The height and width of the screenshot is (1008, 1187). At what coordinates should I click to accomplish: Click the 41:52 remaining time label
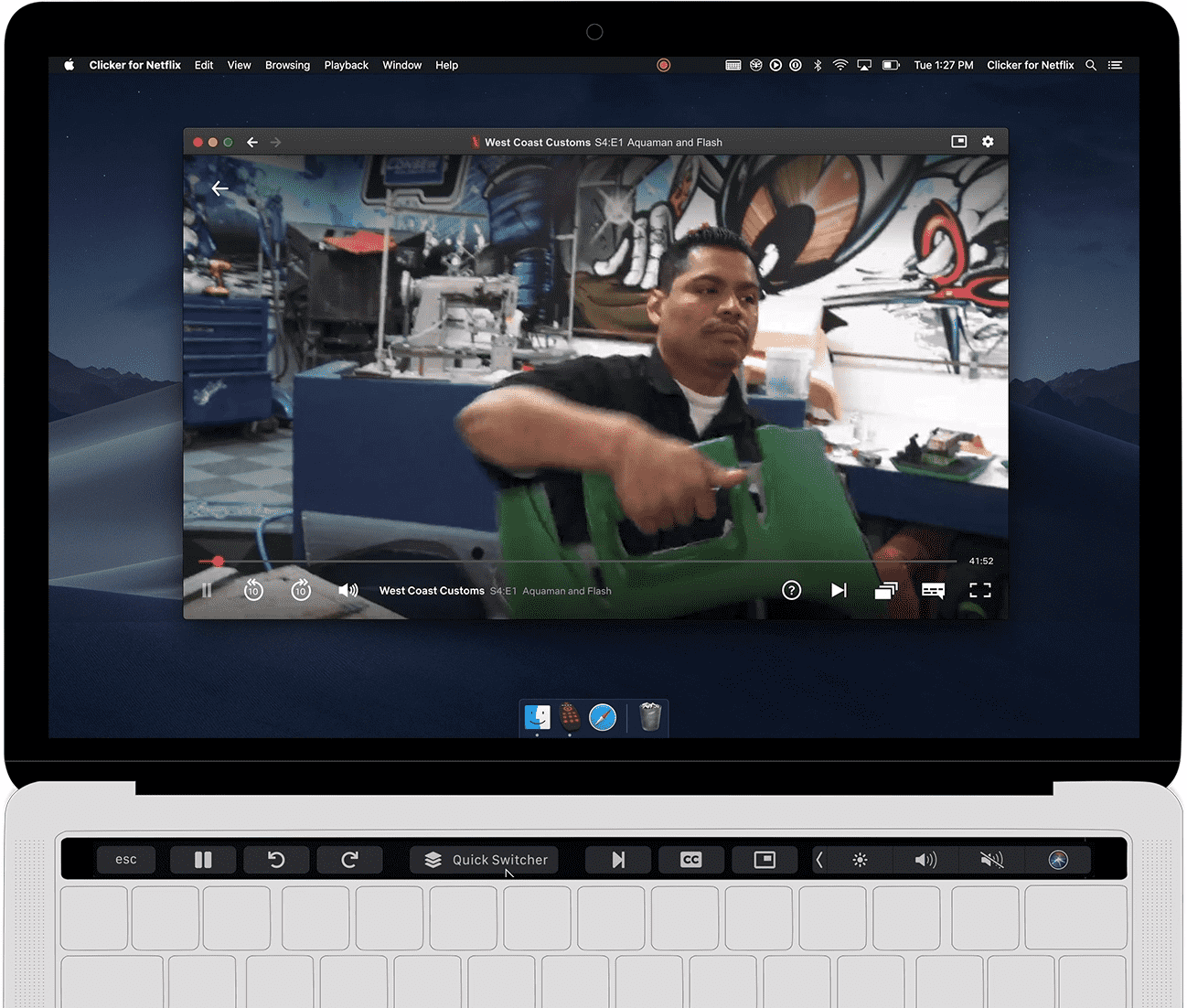981,561
